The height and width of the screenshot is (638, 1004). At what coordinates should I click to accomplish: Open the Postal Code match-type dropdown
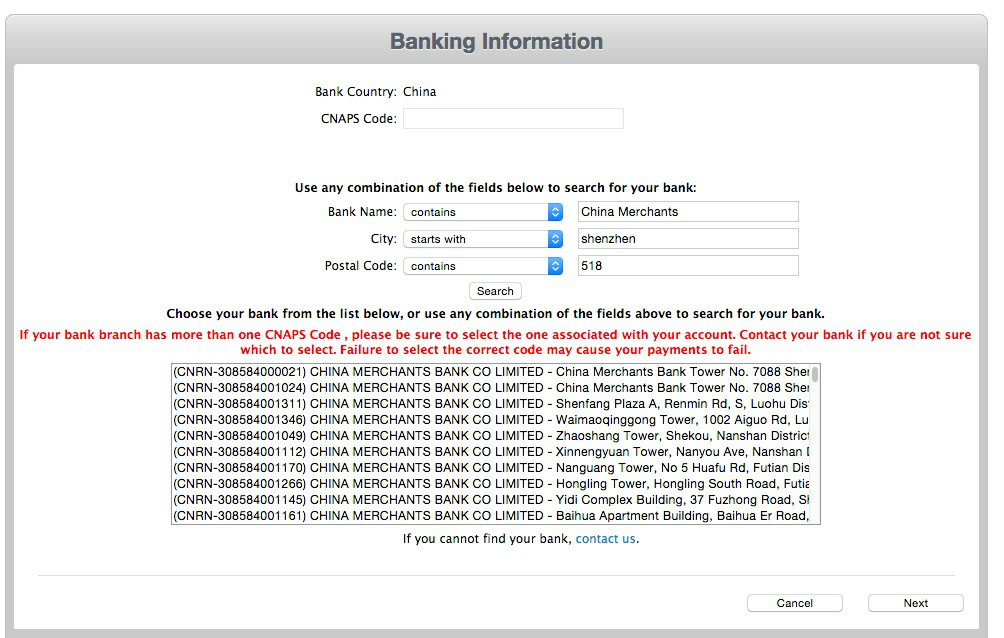coord(483,266)
